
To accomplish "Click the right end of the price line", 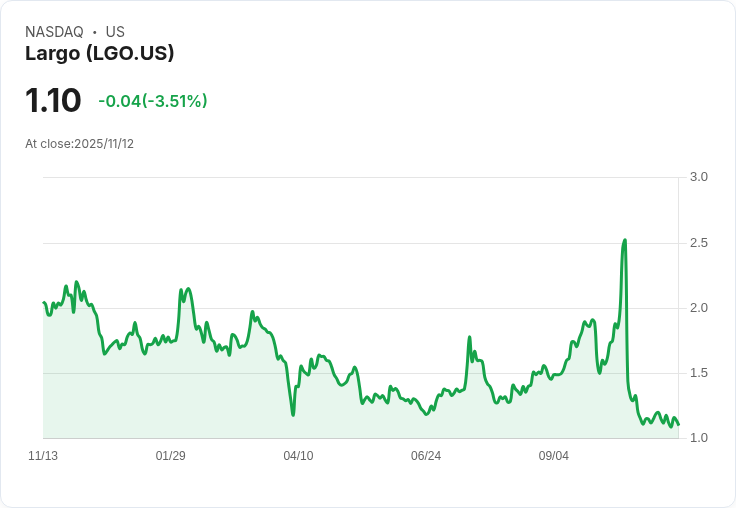I will pos(678,425).
